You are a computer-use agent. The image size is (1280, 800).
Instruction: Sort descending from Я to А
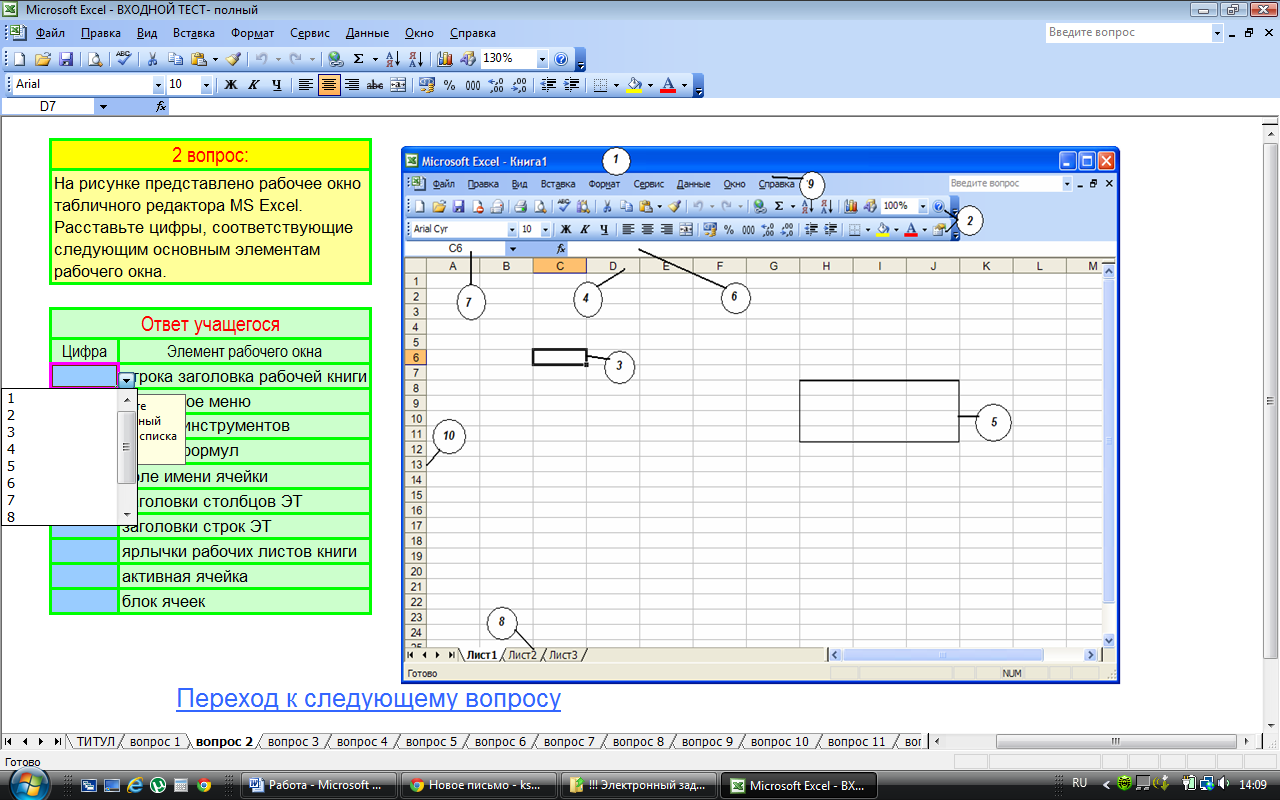coord(416,59)
